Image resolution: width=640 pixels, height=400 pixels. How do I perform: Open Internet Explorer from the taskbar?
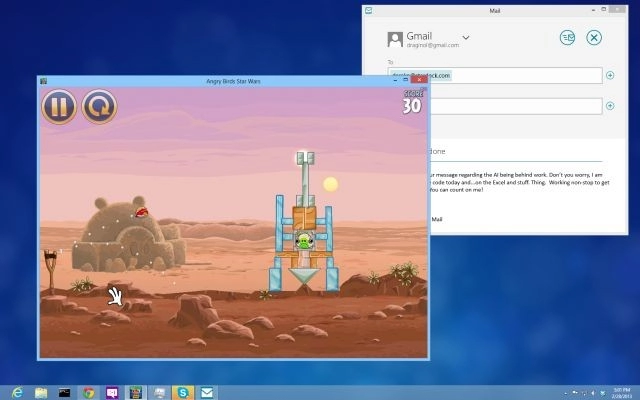(x=17, y=393)
